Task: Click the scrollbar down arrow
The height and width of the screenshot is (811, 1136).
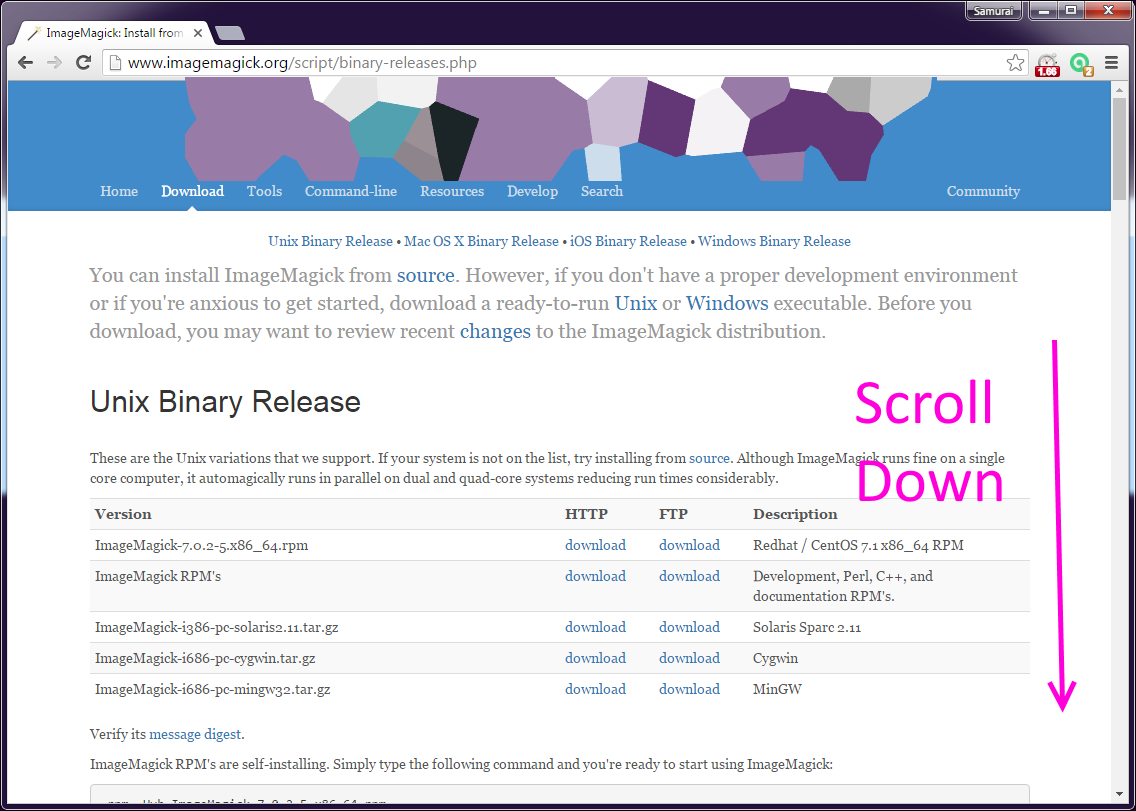Action: [x=1119, y=795]
